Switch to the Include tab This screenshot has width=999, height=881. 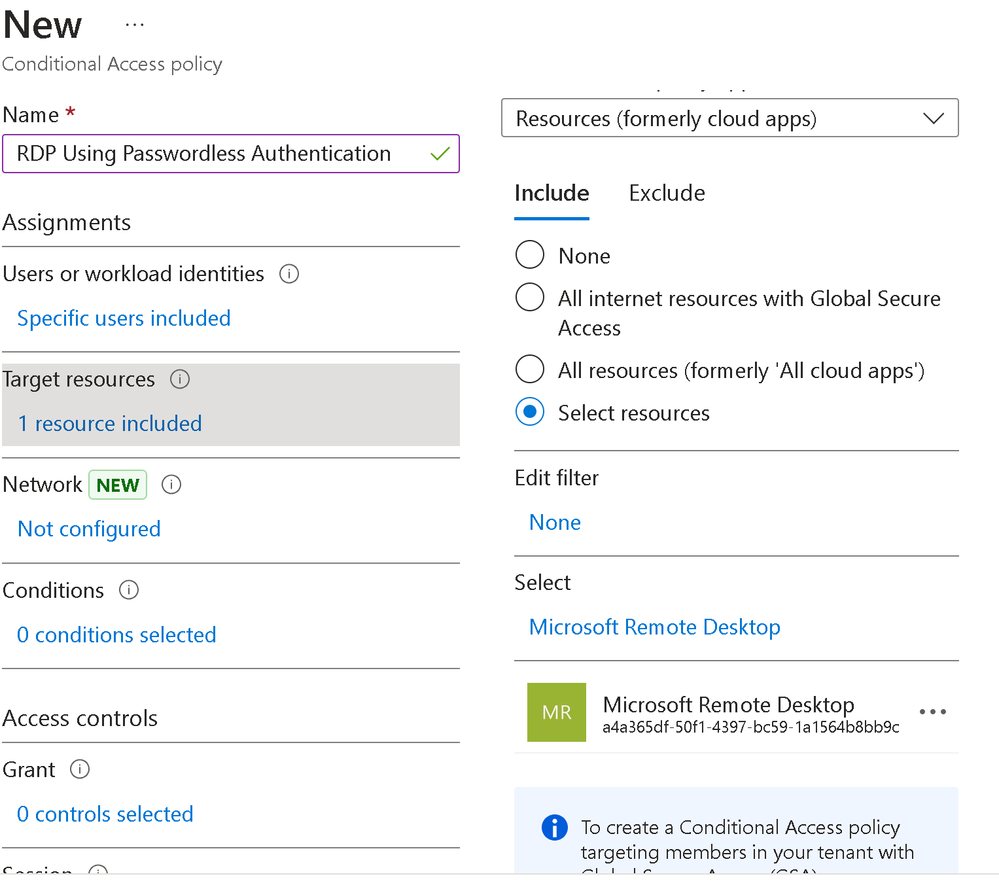pos(552,193)
